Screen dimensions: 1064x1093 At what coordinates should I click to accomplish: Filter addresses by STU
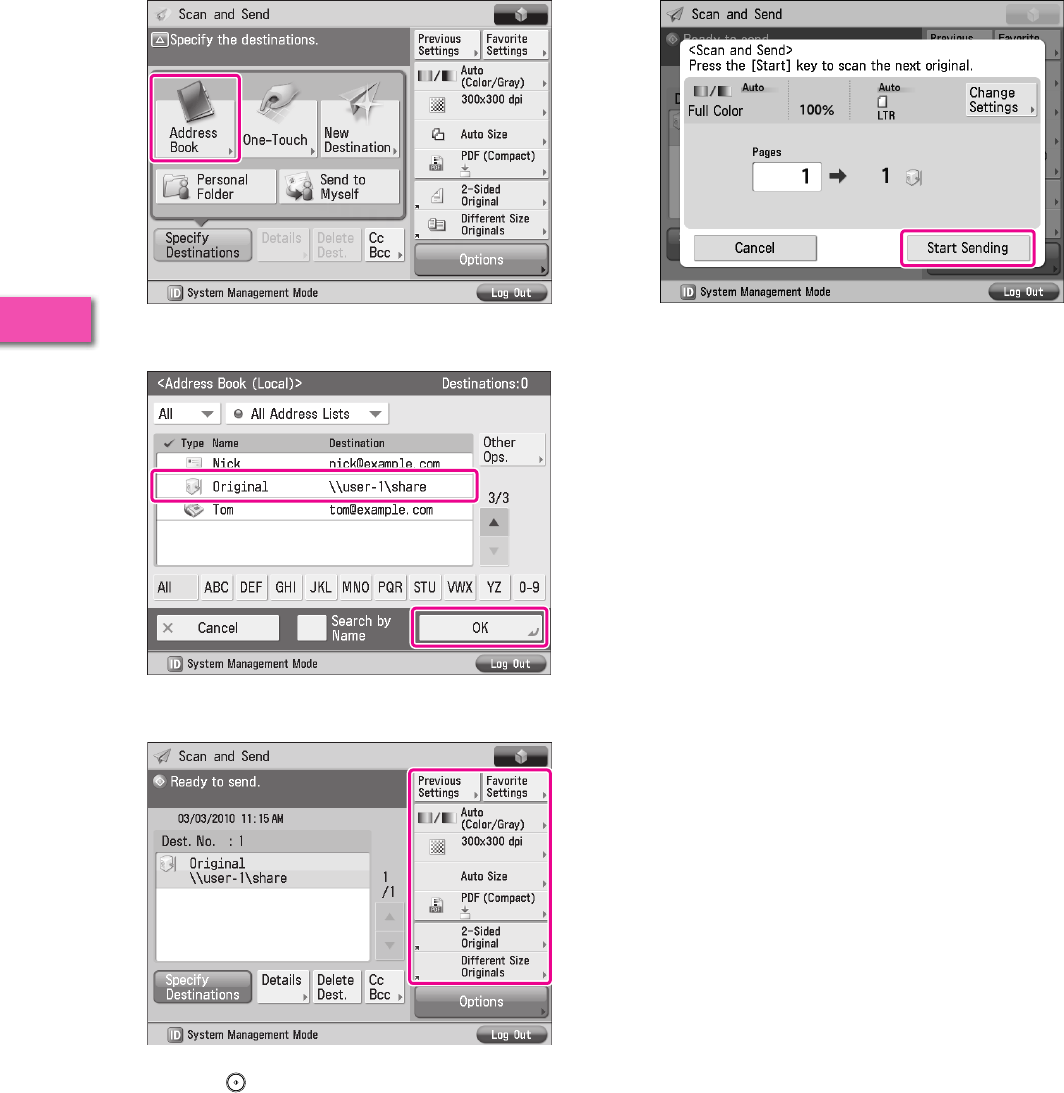pos(425,588)
